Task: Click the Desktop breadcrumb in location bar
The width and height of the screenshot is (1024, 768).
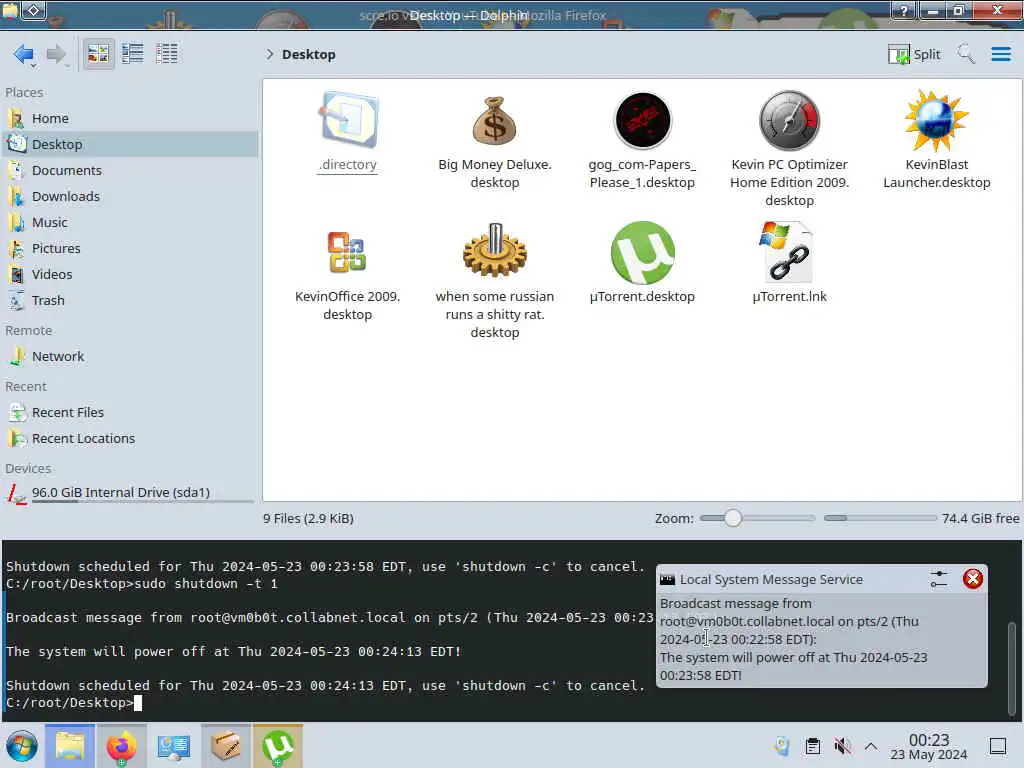Action: (x=309, y=54)
